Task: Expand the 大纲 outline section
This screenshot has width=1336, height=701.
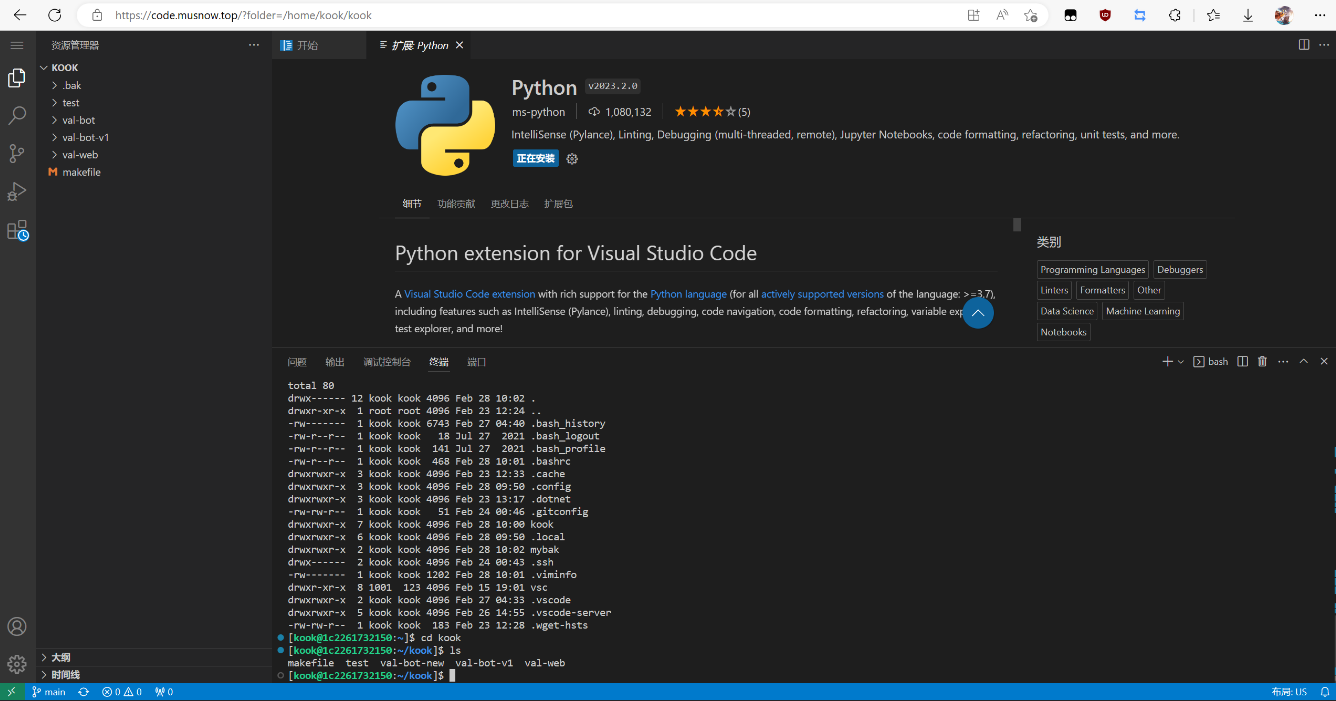Action: (x=154, y=657)
